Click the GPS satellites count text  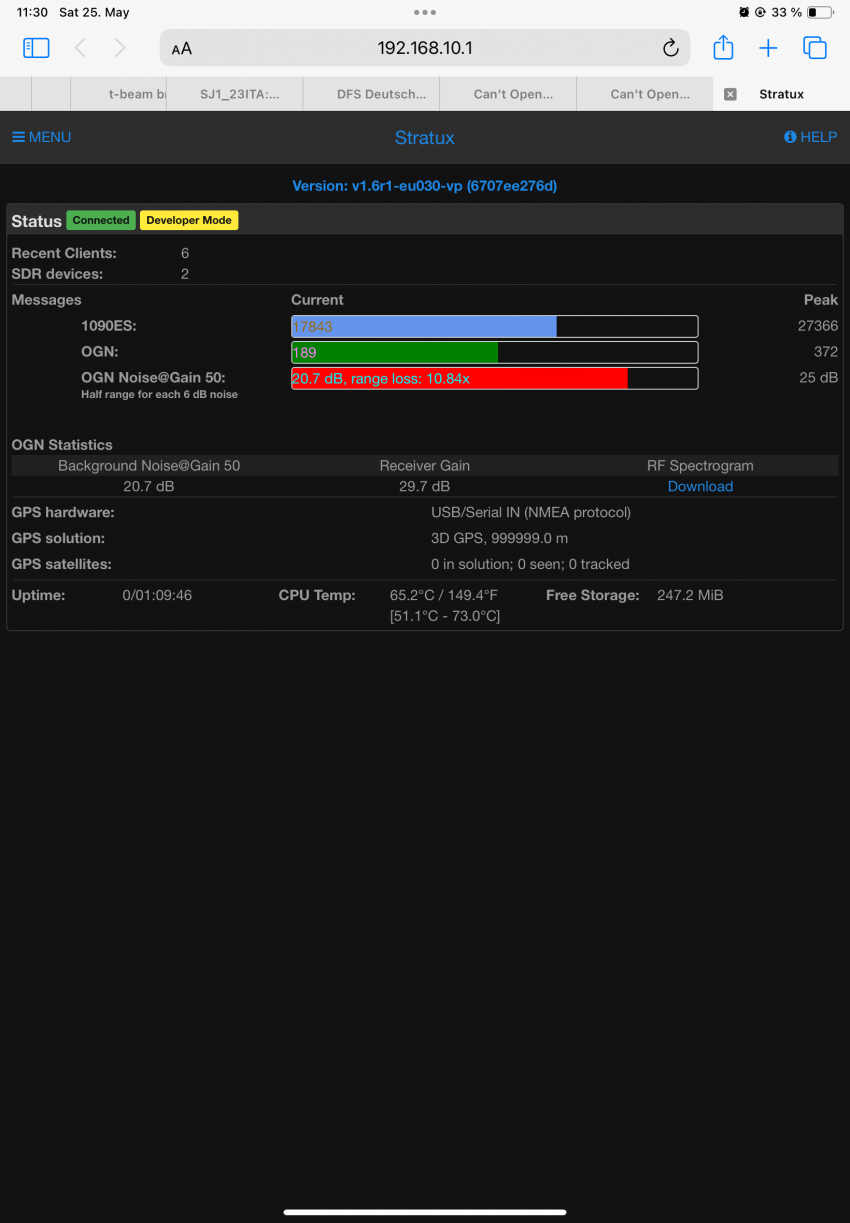tap(530, 564)
